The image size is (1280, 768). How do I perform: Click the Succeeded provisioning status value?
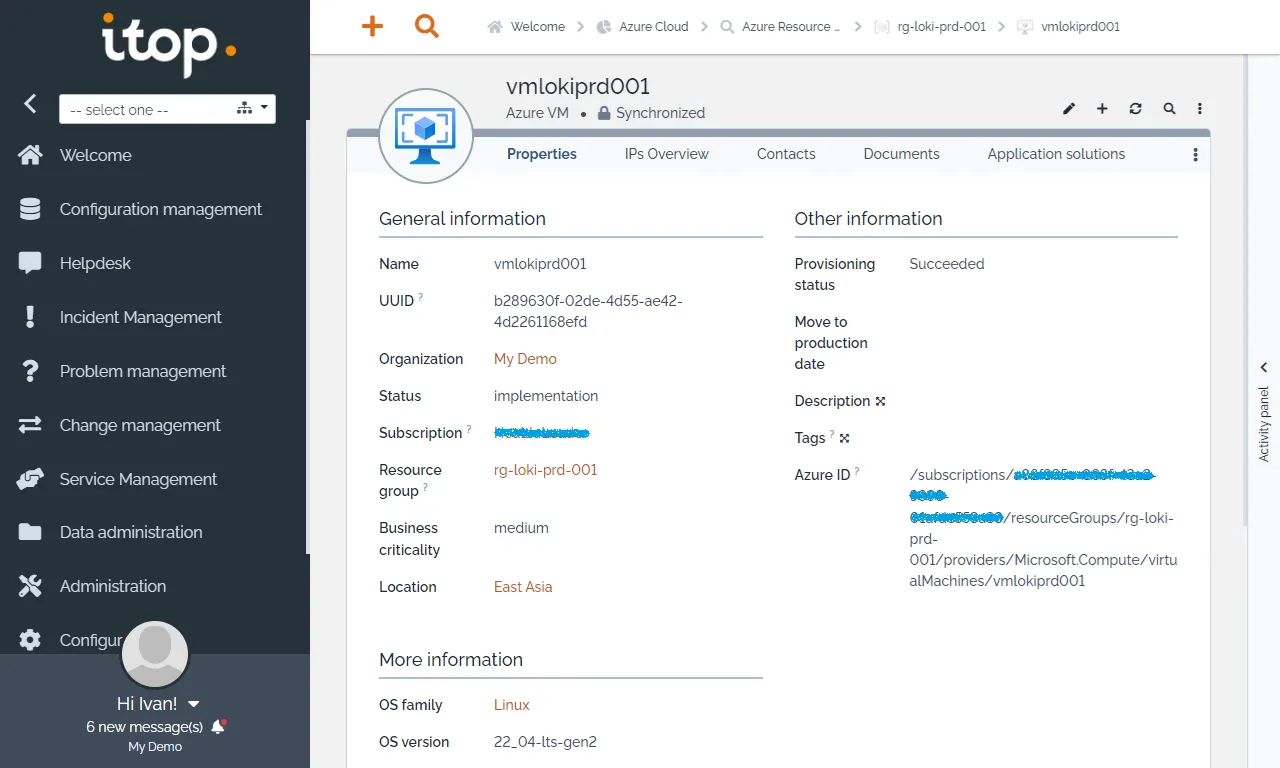[947, 264]
